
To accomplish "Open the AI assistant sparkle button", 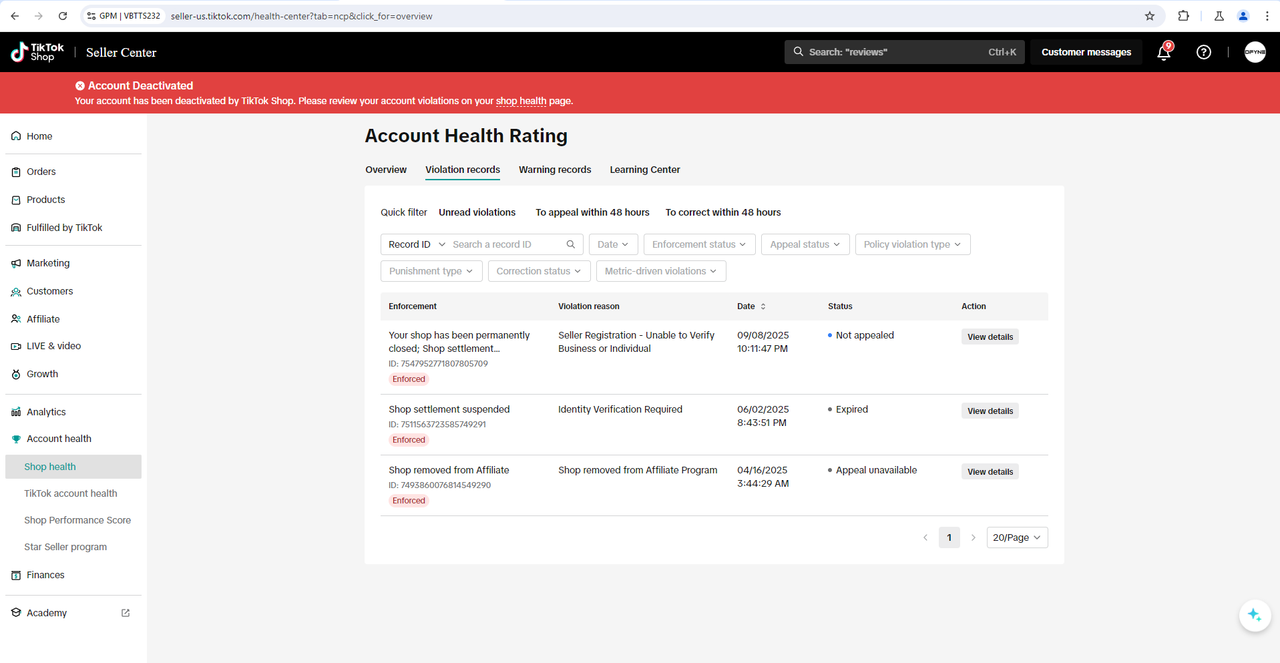I will [x=1254, y=615].
